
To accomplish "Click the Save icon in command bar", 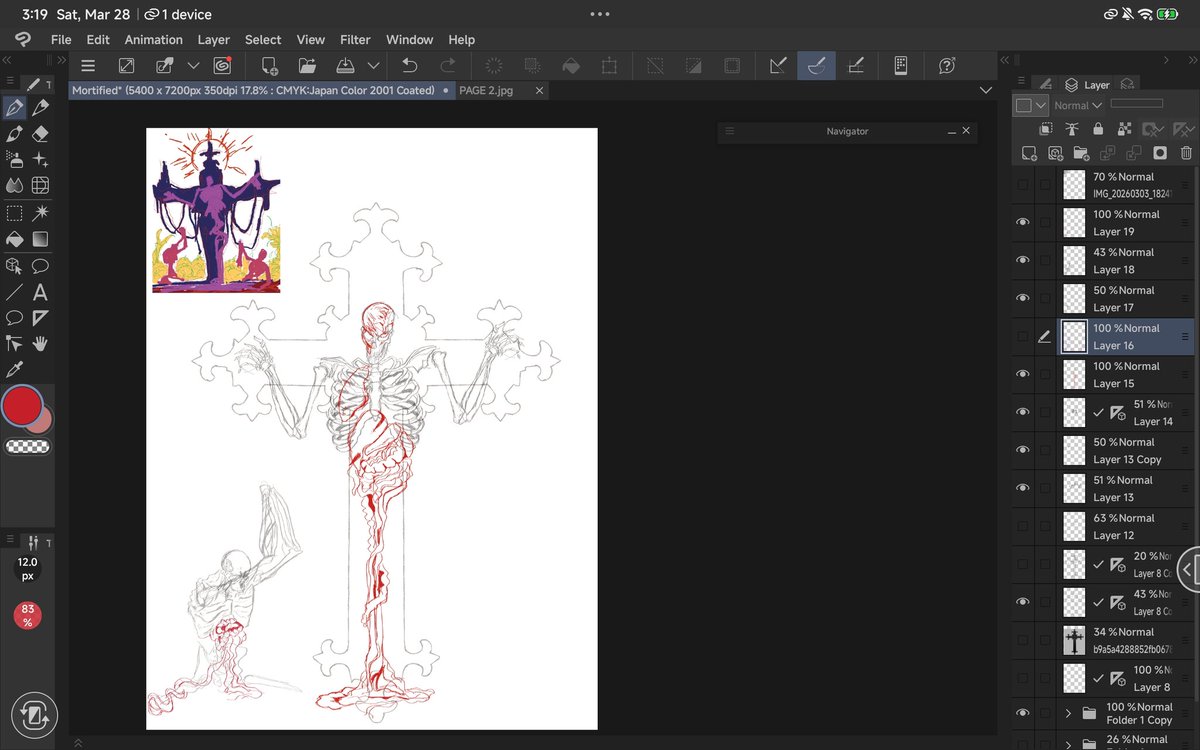I will coord(345,66).
